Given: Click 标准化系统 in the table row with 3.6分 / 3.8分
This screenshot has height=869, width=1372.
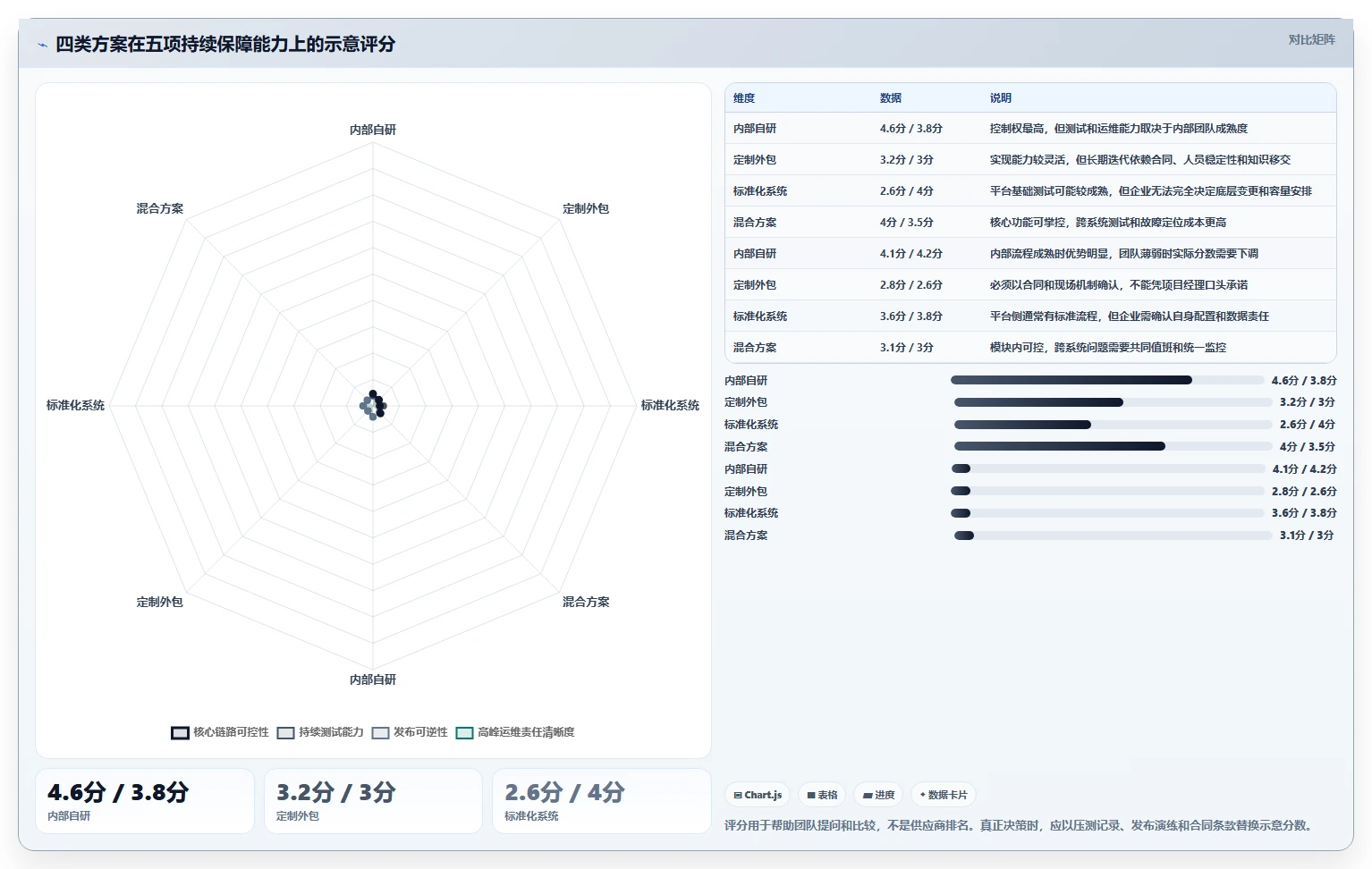Looking at the screenshot, I should [x=760, y=316].
